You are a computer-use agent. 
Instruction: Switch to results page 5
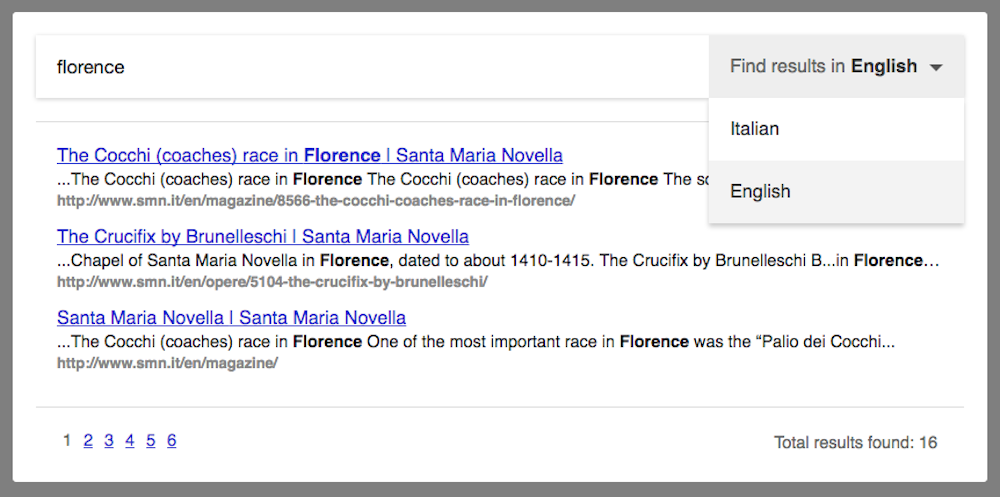click(x=151, y=440)
